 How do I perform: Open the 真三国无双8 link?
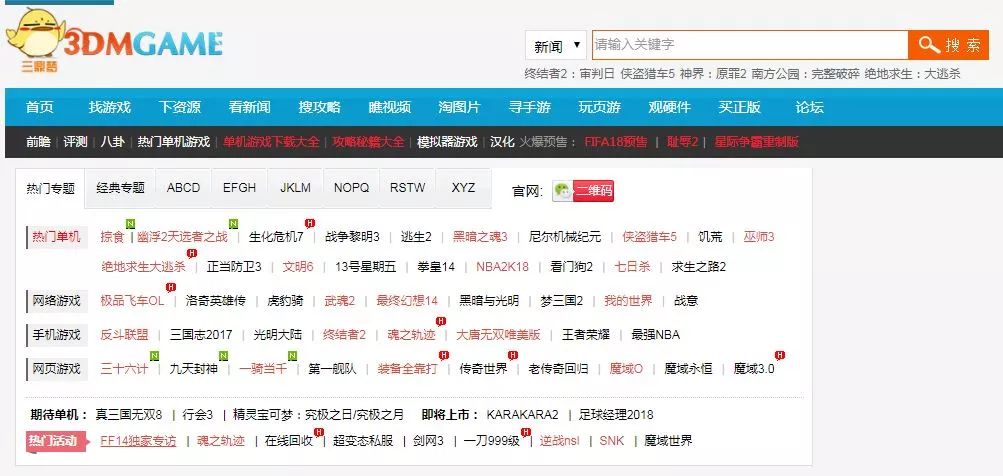point(129,415)
